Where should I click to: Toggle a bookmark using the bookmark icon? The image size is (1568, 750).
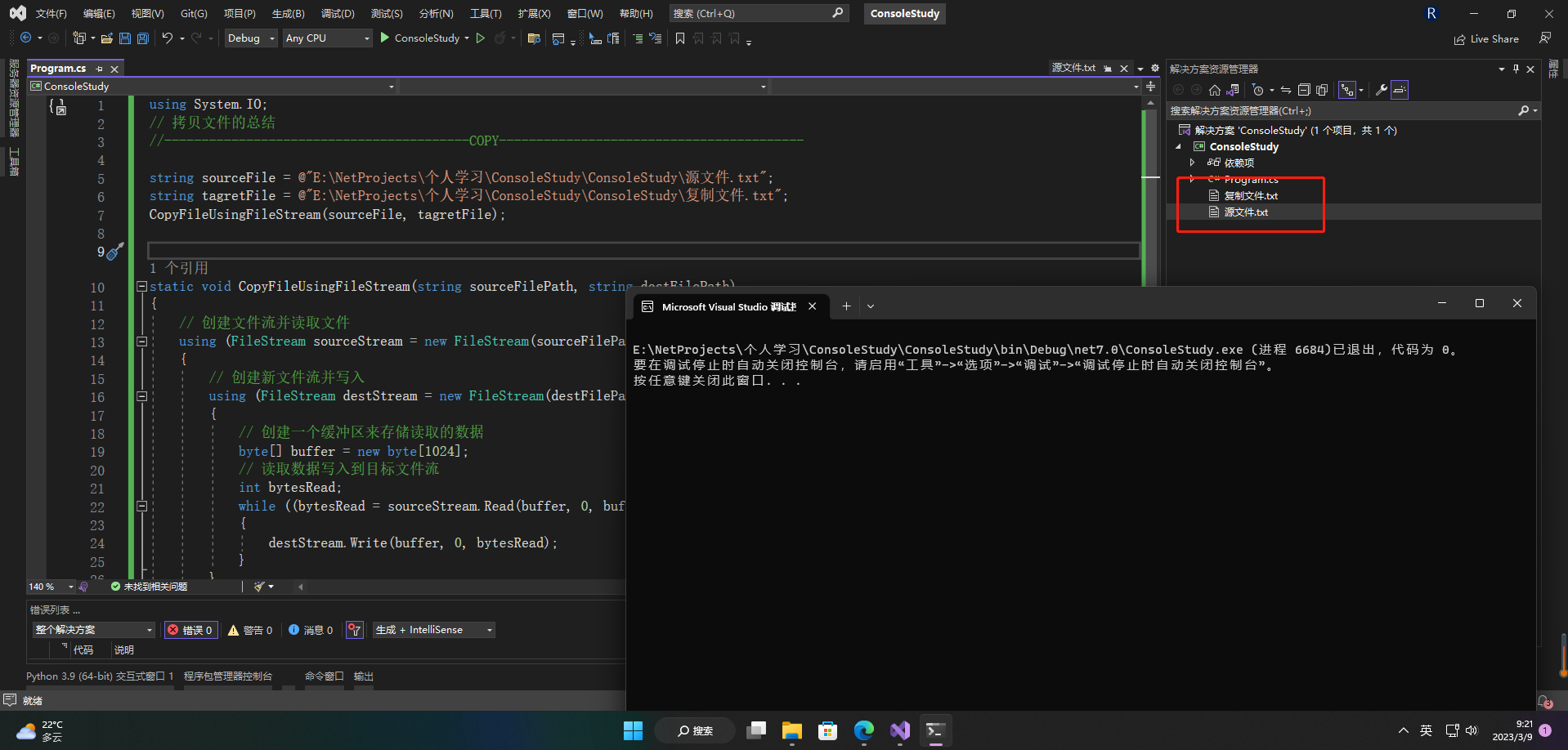pyautogui.click(x=680, y=38)
